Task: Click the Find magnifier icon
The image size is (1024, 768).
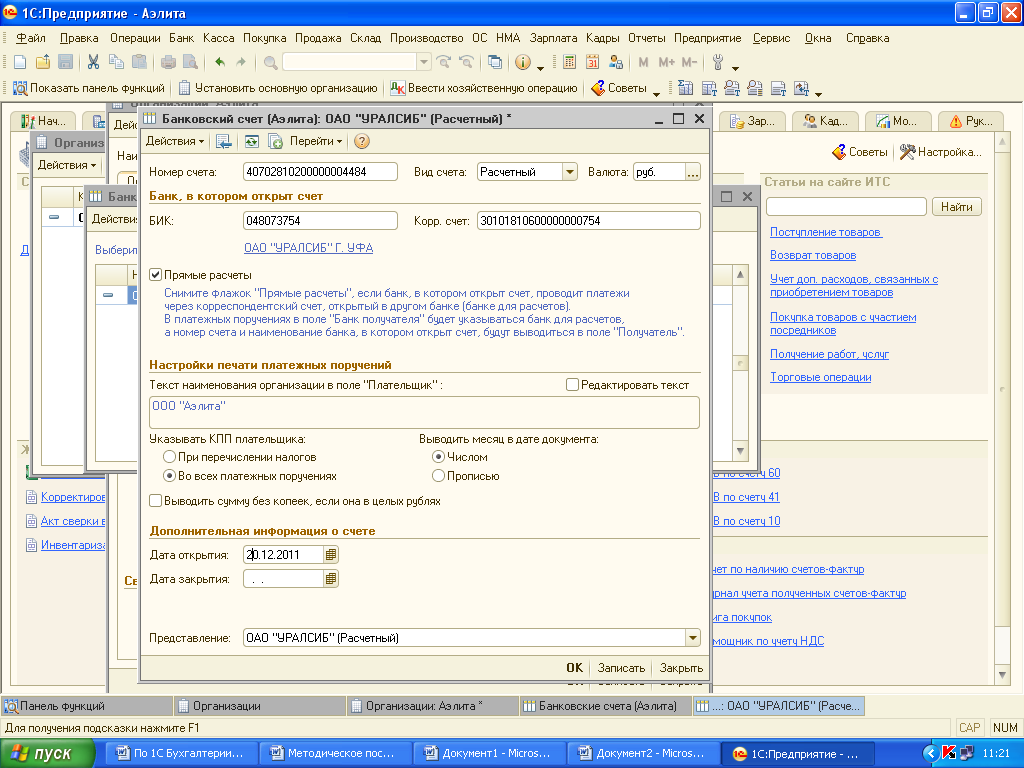Action: tap(270, 63)
